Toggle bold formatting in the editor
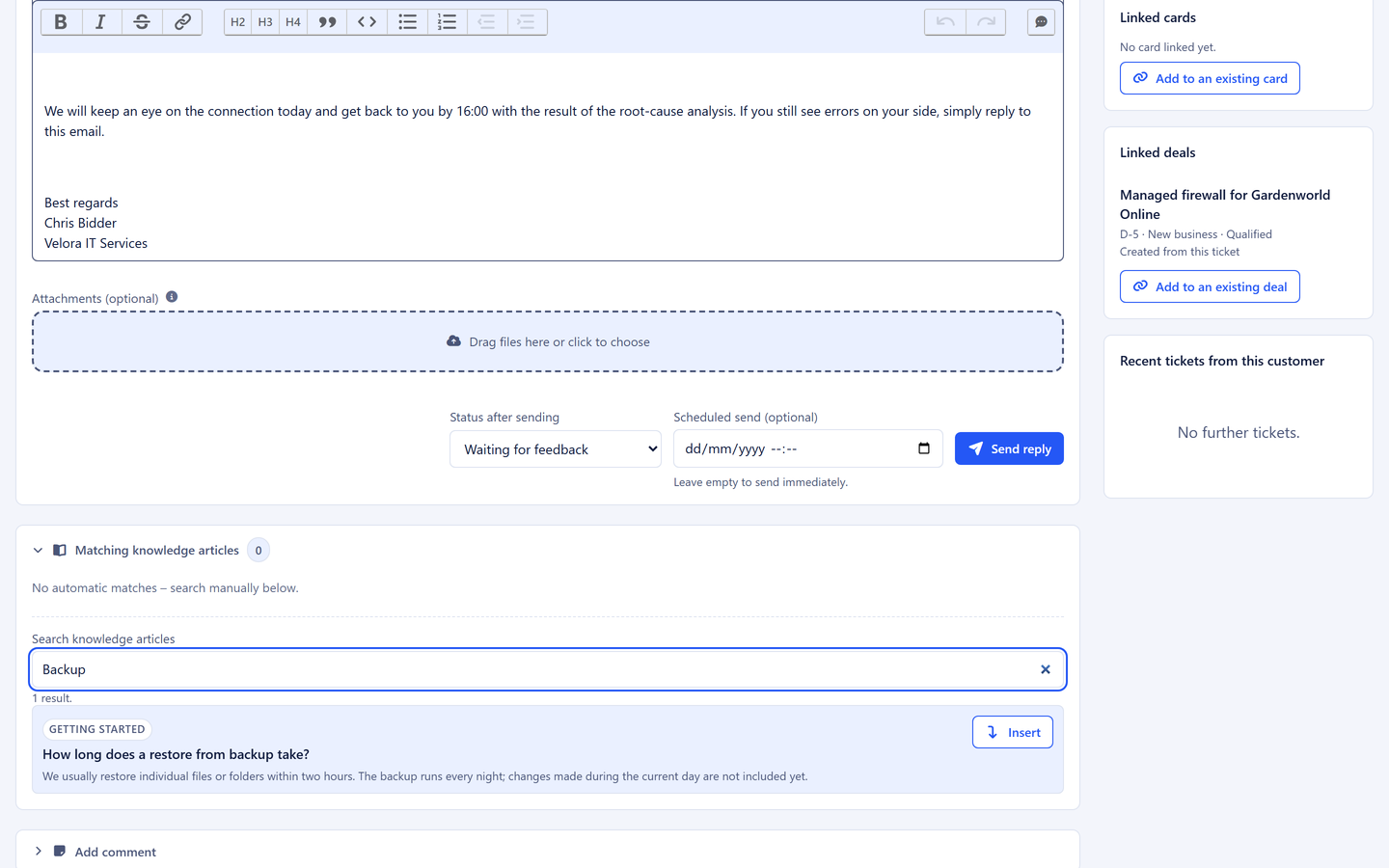This screenshot has height=868, width=1389. tap(61, 22)
